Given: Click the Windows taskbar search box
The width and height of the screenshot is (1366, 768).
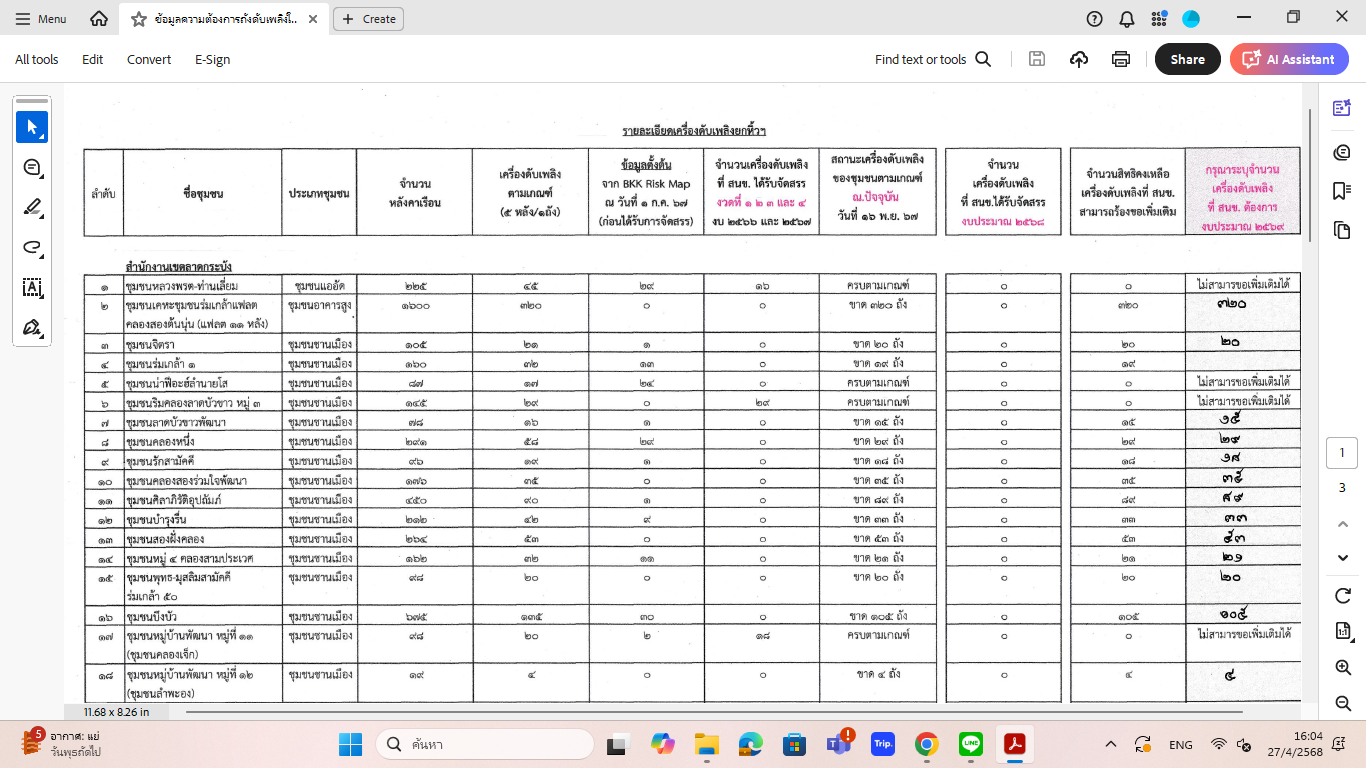Looking at the screenshot, I should [x=483, y=744].
